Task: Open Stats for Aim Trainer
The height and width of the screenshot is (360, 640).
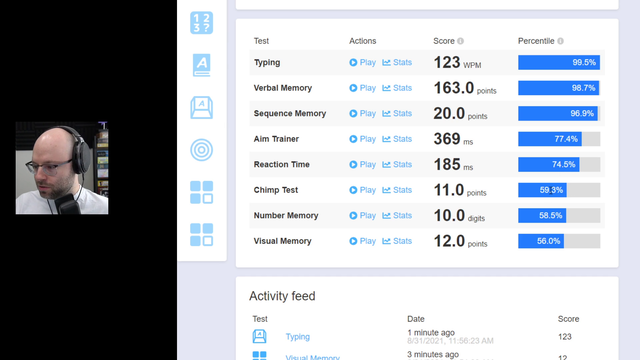Action: (x=397, y=139)
